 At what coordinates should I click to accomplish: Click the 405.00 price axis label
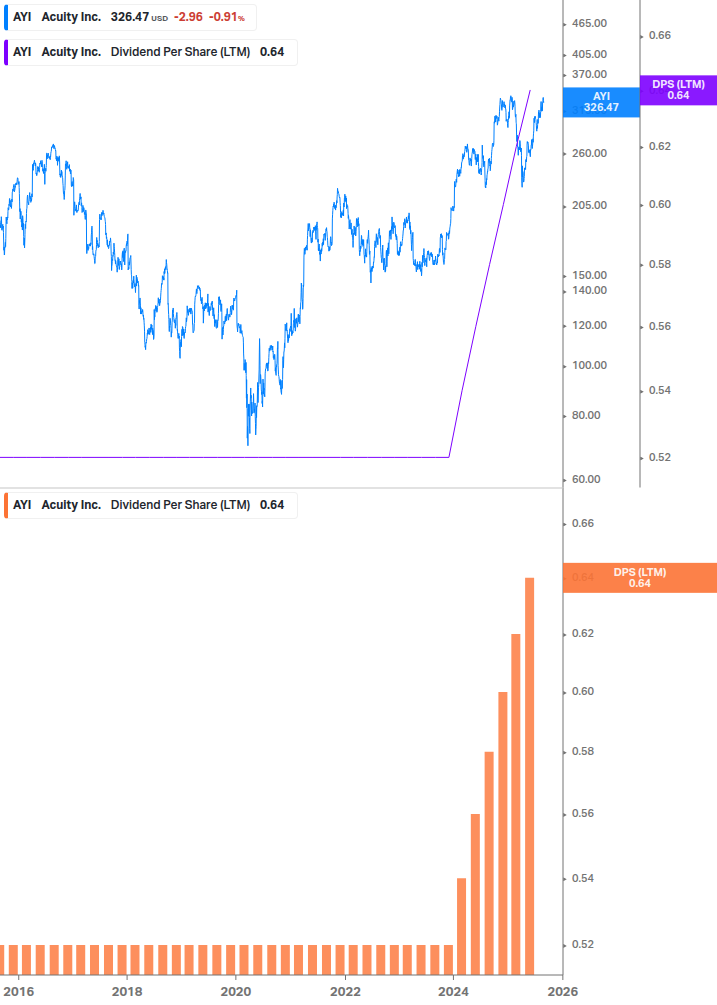589,54
